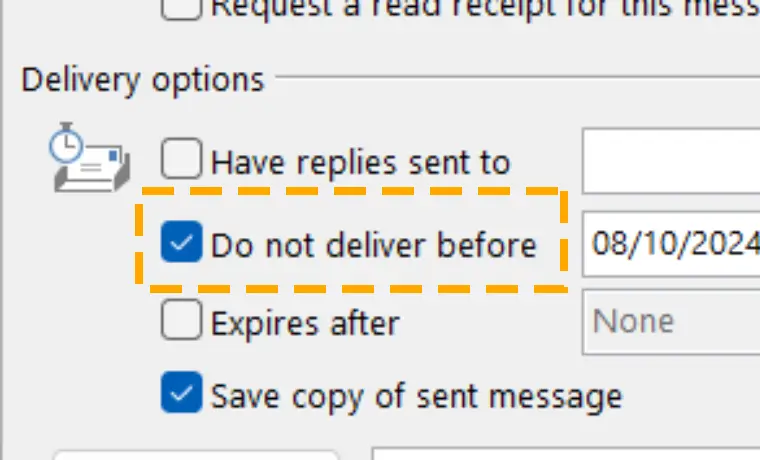Image resolution: width=760 pixels, height=460 pixels.
Task: Click the Do not deliver before label text
Action: 374,245
